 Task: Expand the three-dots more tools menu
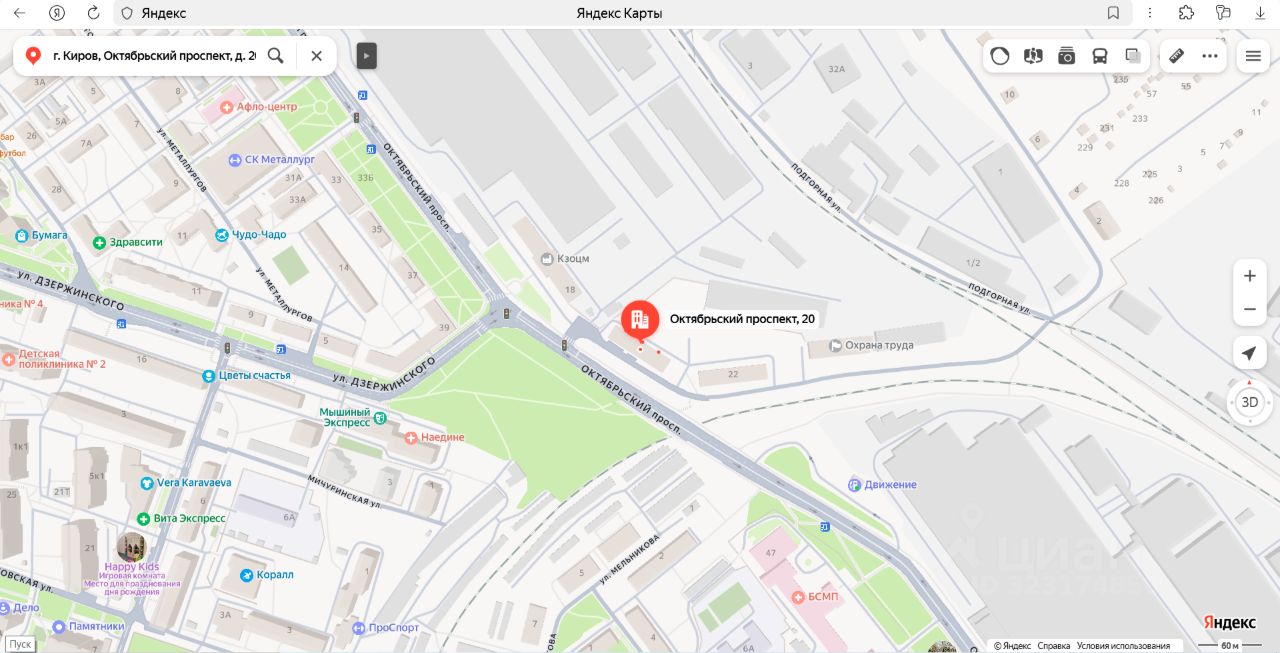1210,56
